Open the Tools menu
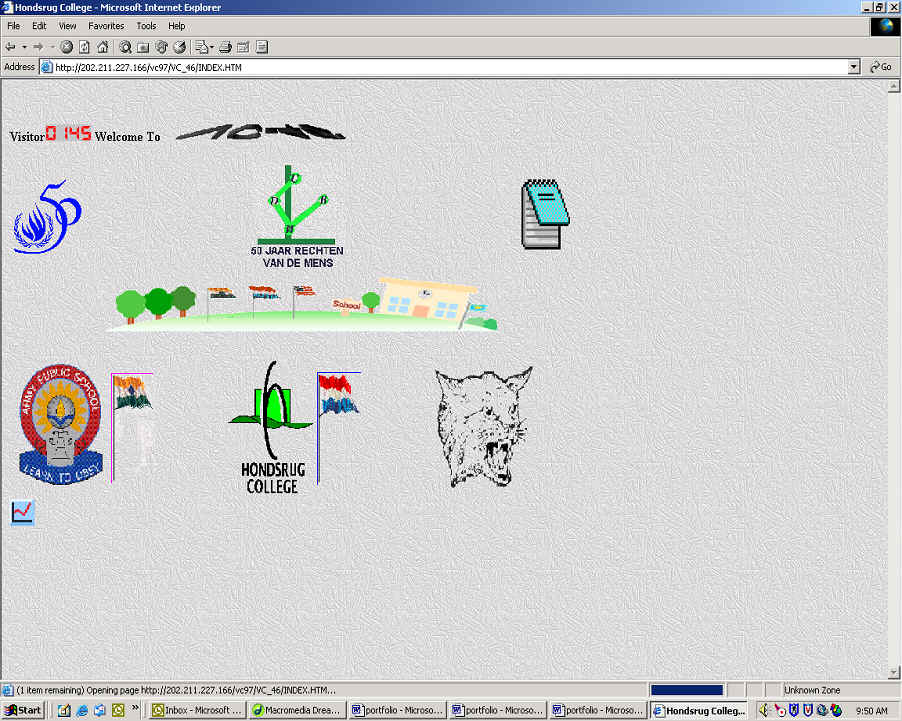The width and height of the screenshot is (902, 721). tap(146, 26)
